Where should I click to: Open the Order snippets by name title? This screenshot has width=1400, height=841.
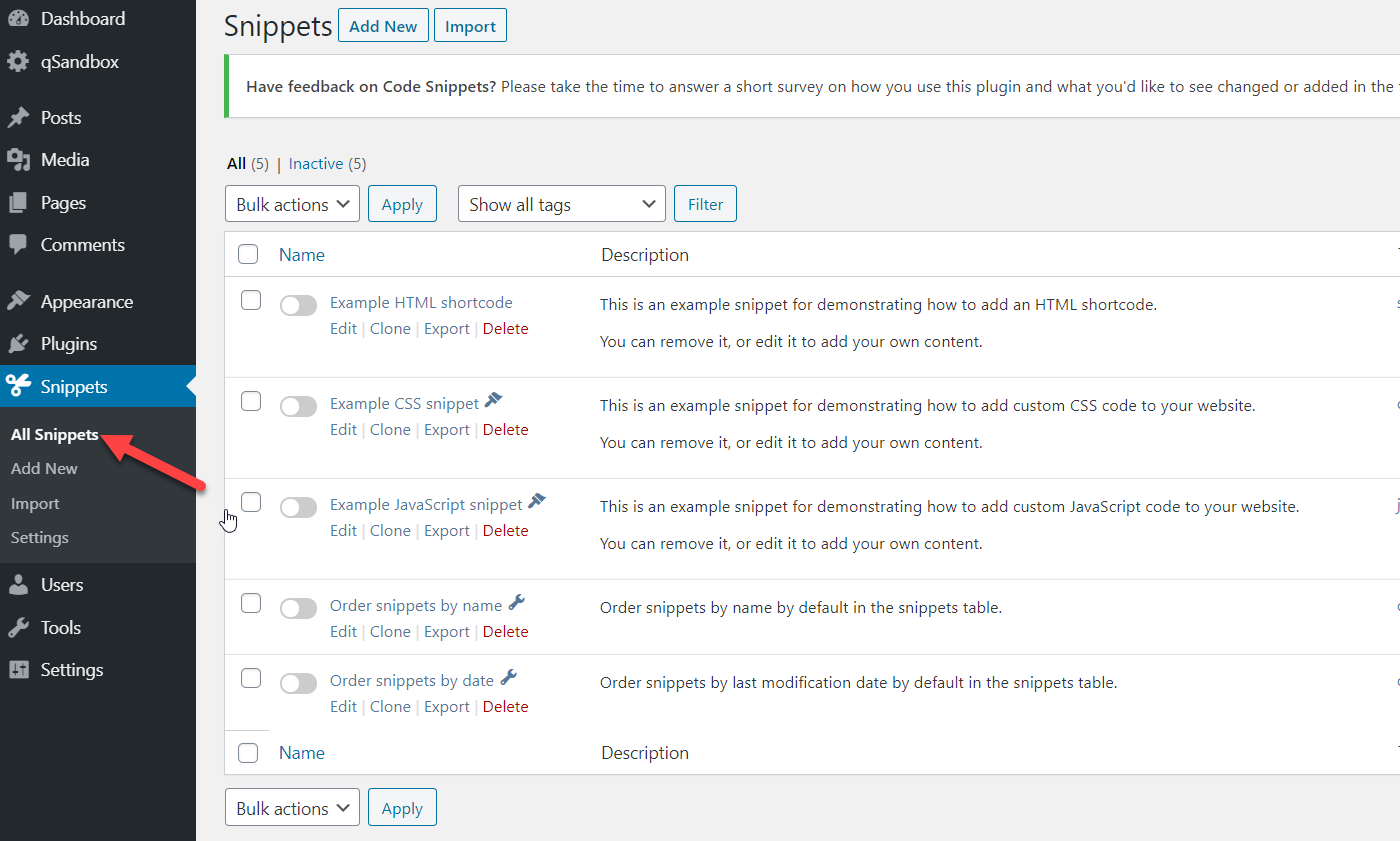pos(416,606)
